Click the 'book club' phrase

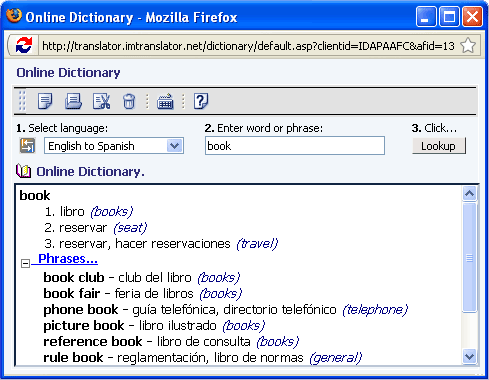(x=74, y=277)
